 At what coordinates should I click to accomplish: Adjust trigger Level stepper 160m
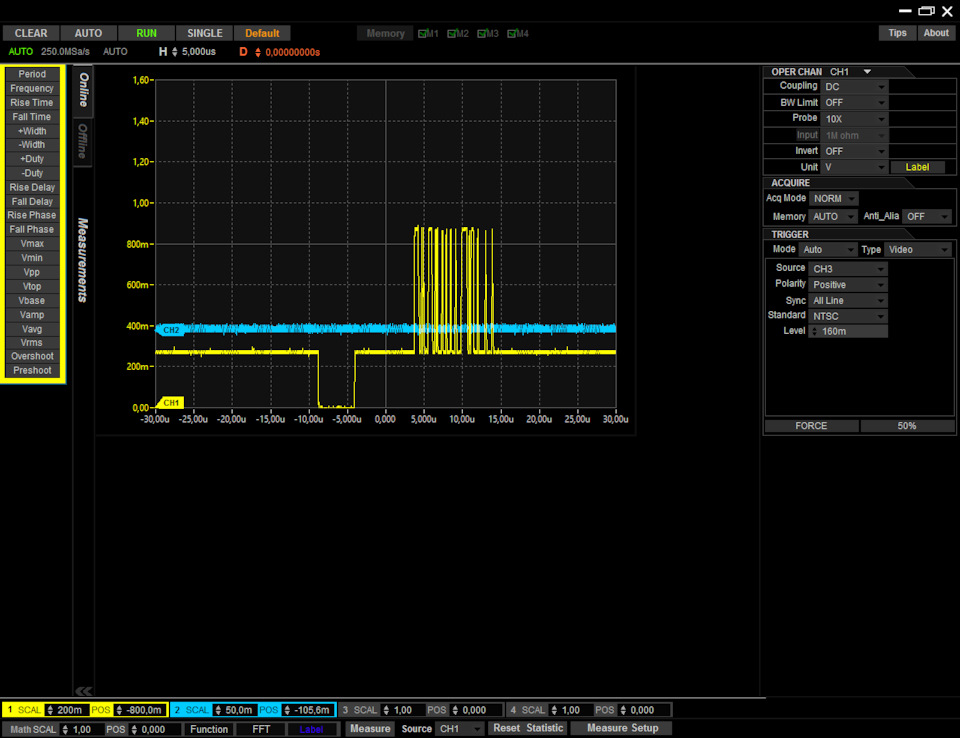click(x=814, y=331)
